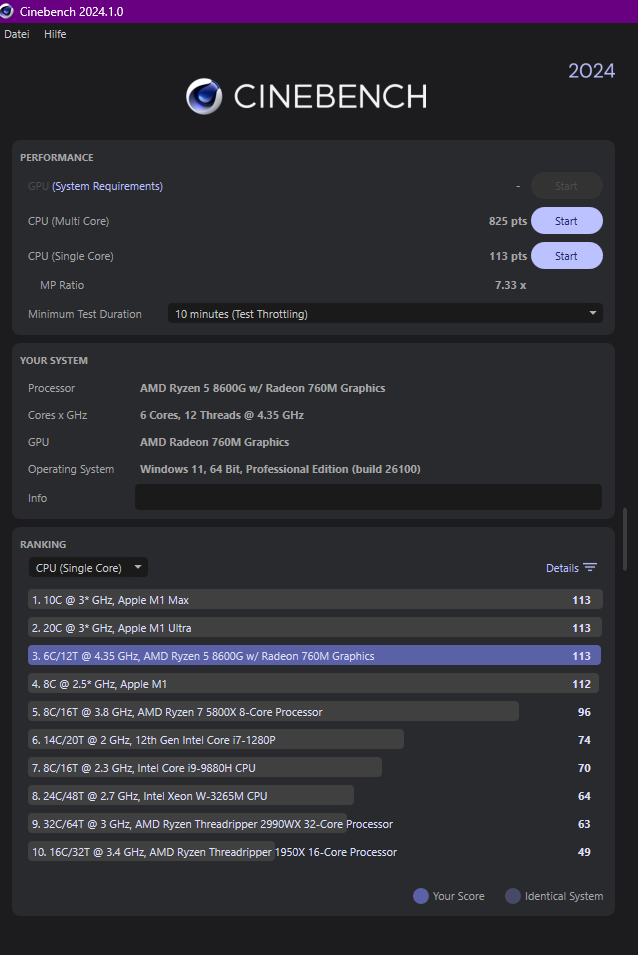Click the Identical System legend dot
This screenshot has width=638, height=955.
[x=513, y=896]
